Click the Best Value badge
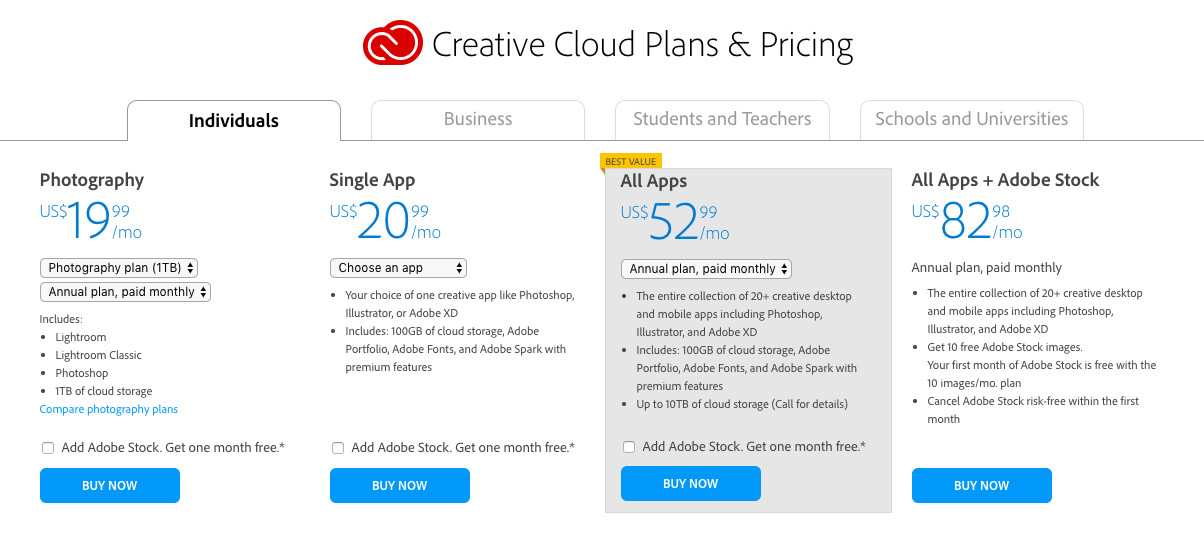Image resolution: width=1204 pixels, height=544 pixels. pyautogui.click(x=630, y=161)
